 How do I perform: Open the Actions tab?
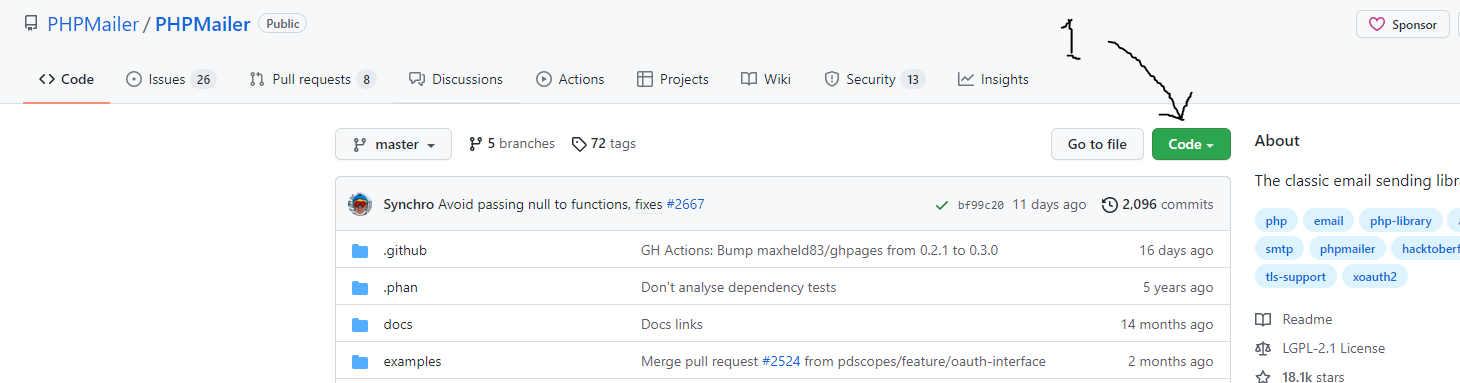[x=570, y=79]
